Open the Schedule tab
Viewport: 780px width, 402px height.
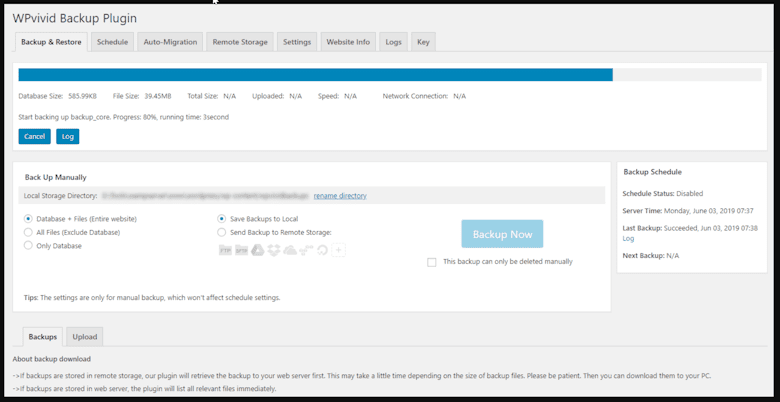pos(112,42)
